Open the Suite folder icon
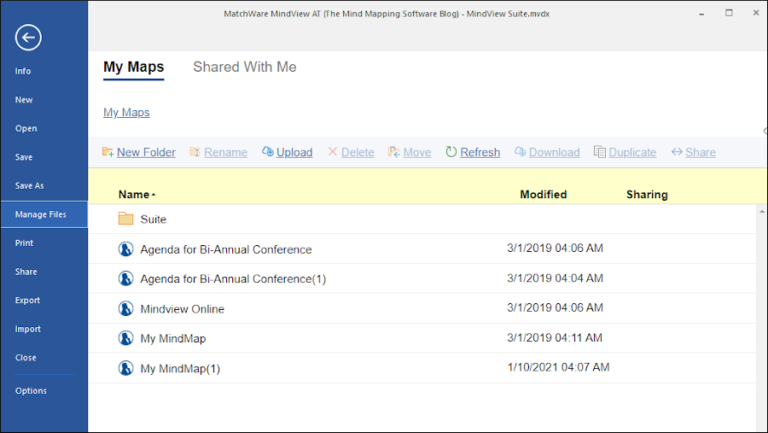 (x=126, y=219)
